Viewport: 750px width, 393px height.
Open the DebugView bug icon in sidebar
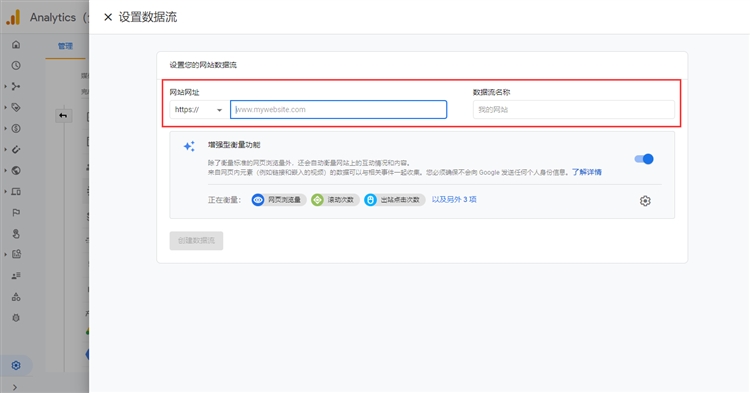(16, 318)
